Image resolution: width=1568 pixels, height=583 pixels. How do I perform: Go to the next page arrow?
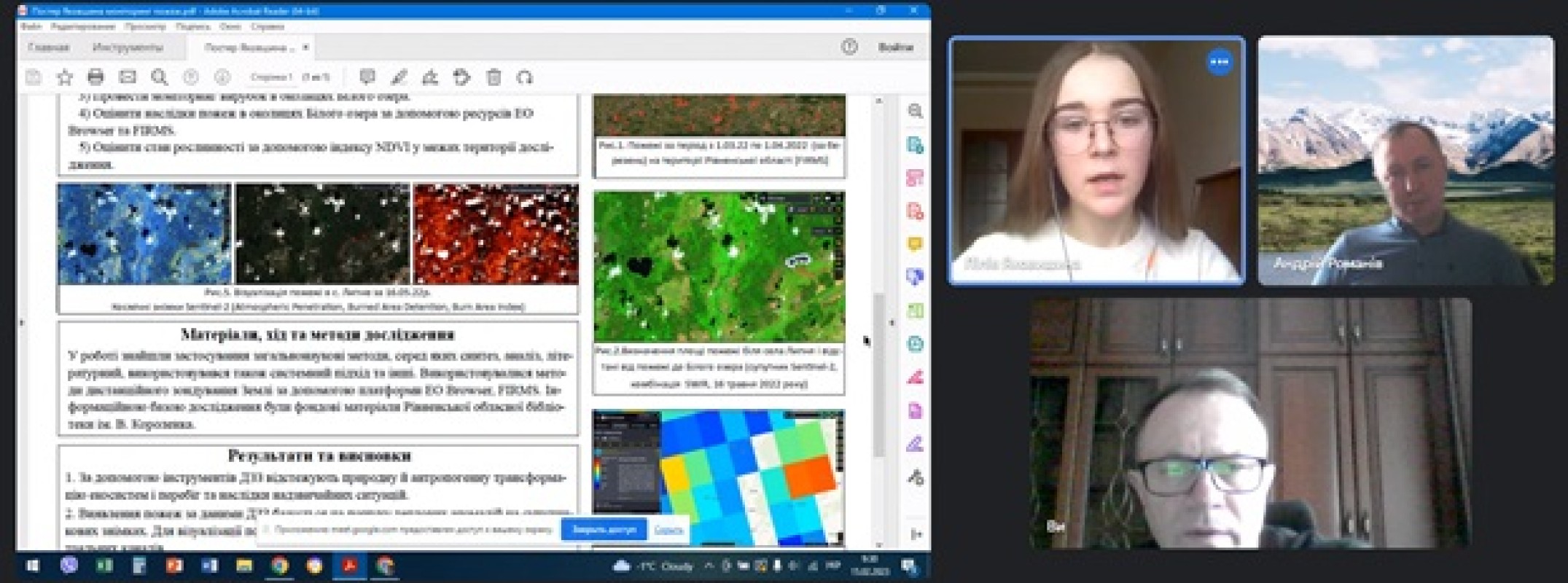[222, 77]
